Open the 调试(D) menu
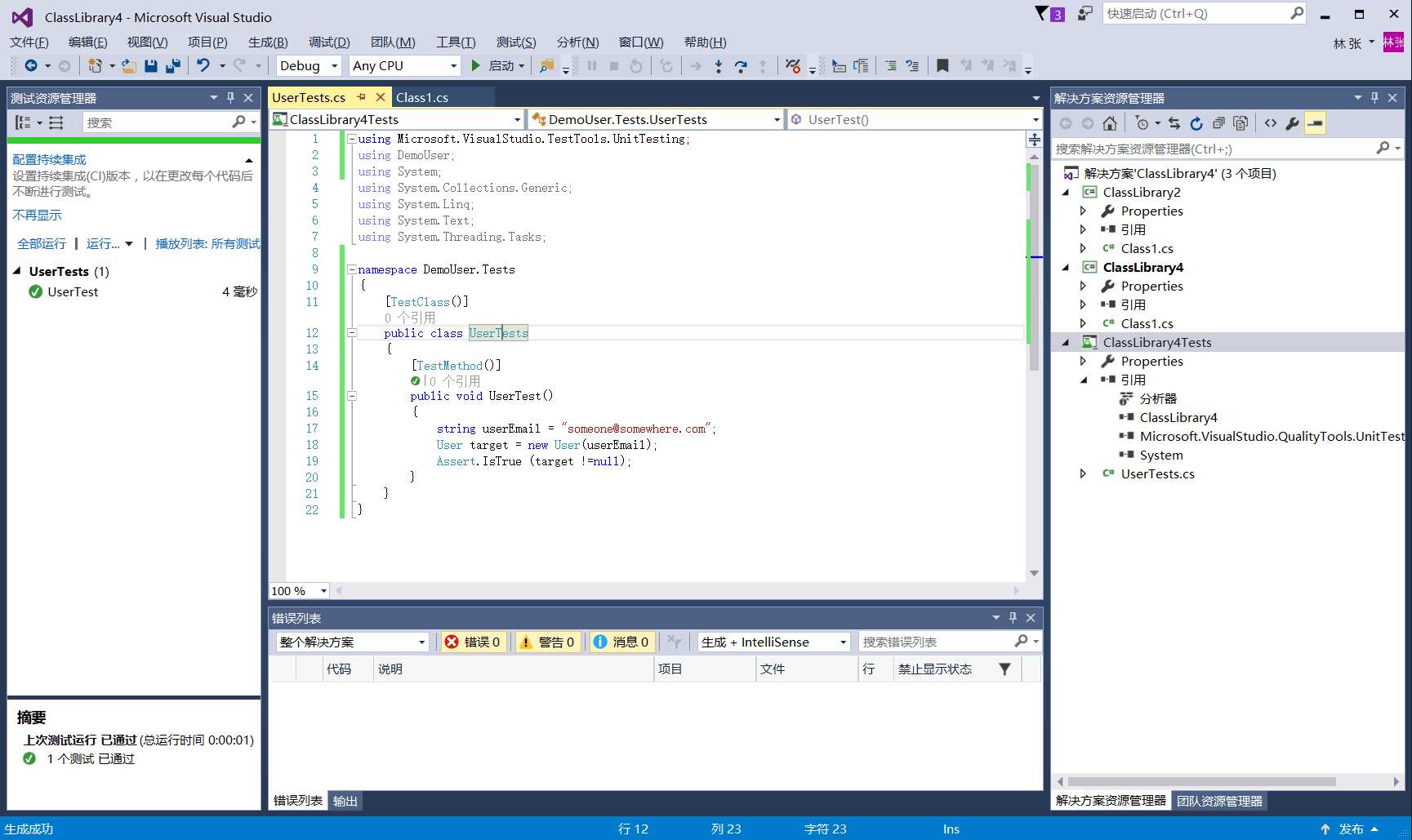The height and width of the screenshot is (840, 1412). 329,42
